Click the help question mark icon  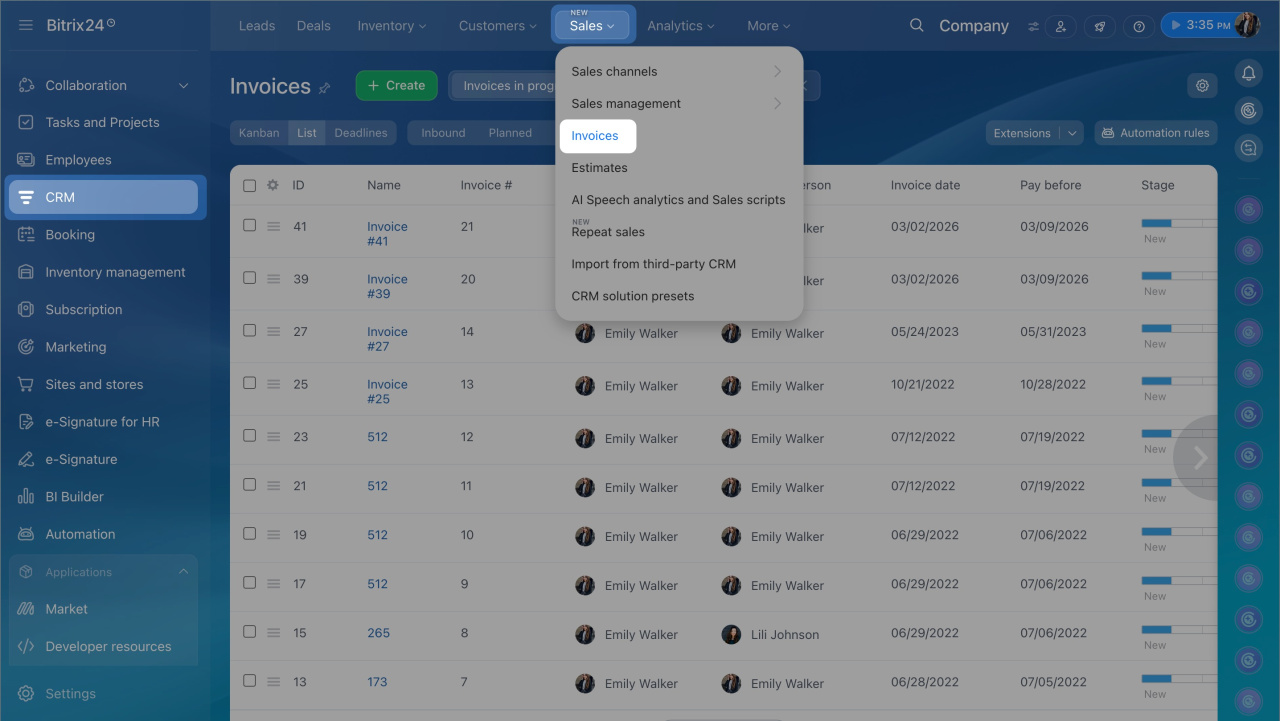coord(1138,27)
